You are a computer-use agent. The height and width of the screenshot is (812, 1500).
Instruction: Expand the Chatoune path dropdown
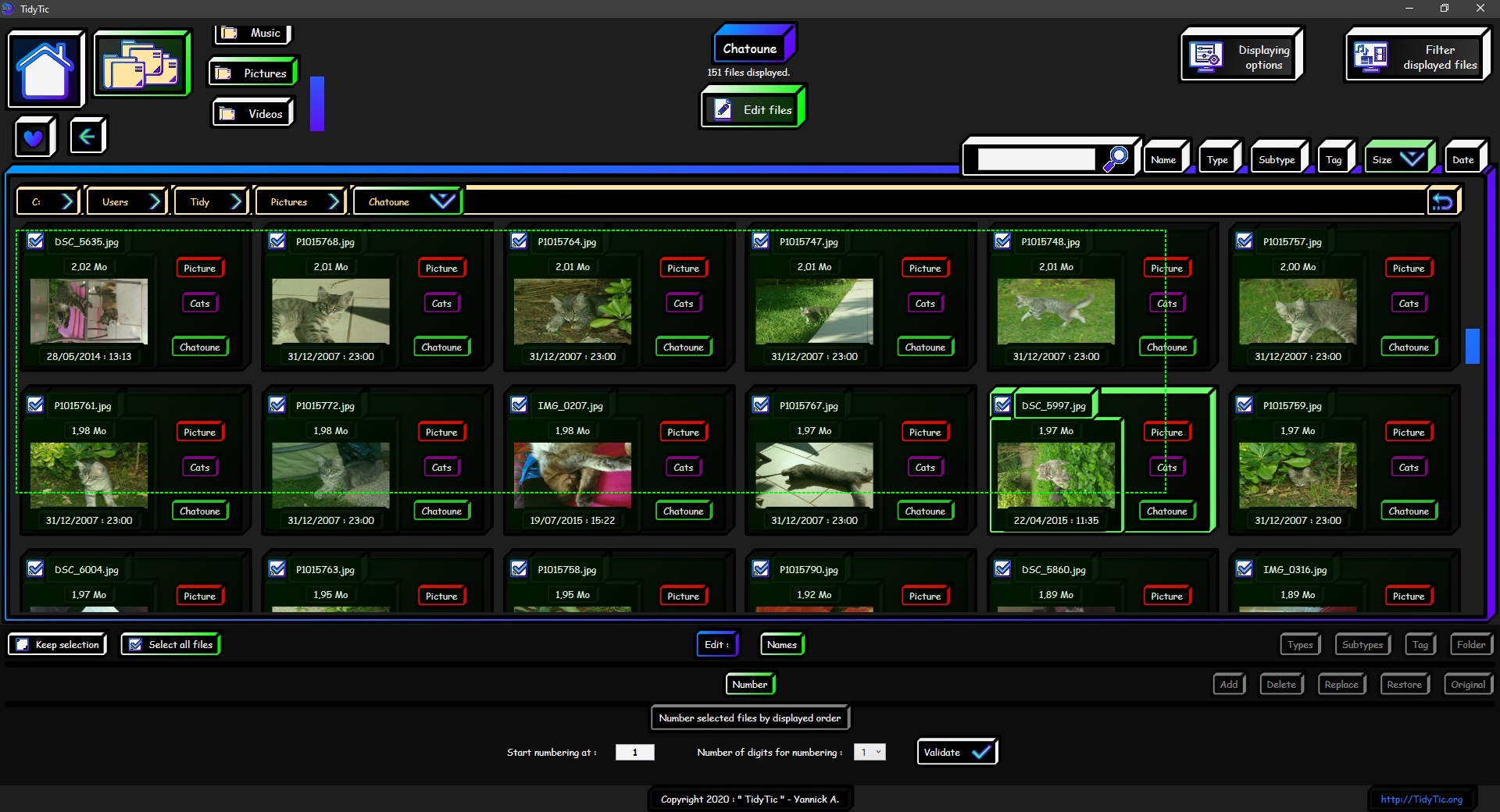[442, 201]
